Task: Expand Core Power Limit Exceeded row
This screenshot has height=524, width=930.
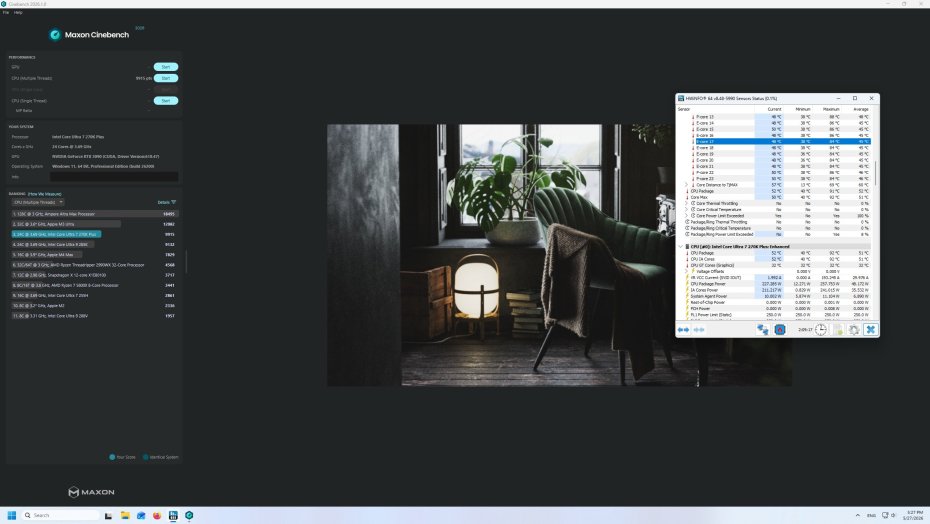Action: point(686,216)
